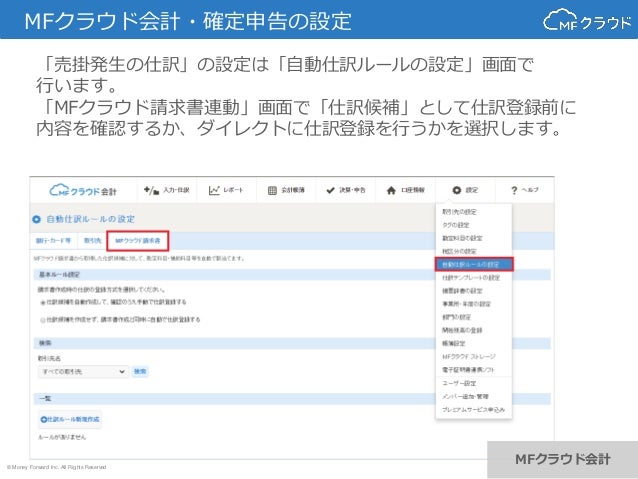Open the 口座情報 menu with house icon
638x479 pixels.
(x=405, y=190)
